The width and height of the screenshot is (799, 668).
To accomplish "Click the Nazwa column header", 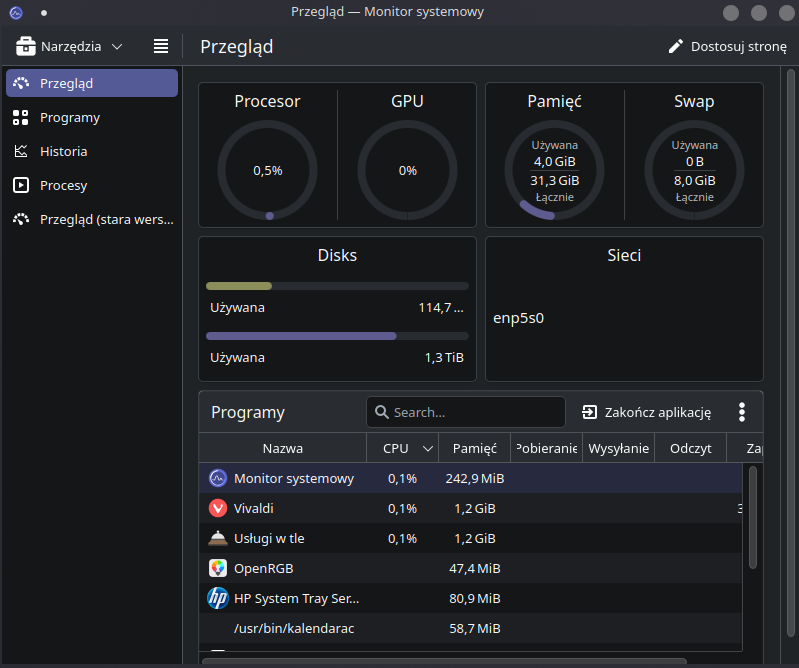I will point(283,448).
